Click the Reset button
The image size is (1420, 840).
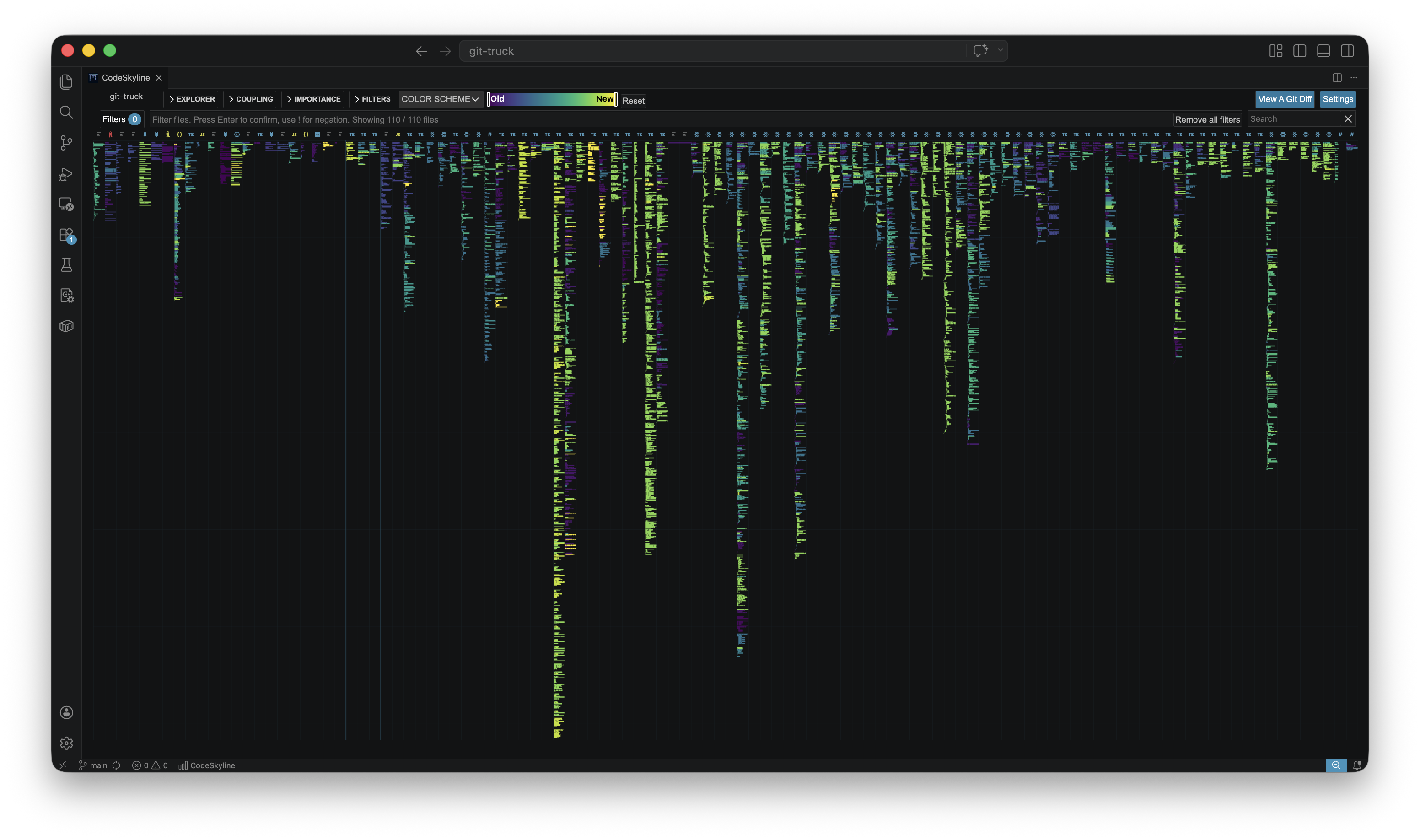pos(633,101)
